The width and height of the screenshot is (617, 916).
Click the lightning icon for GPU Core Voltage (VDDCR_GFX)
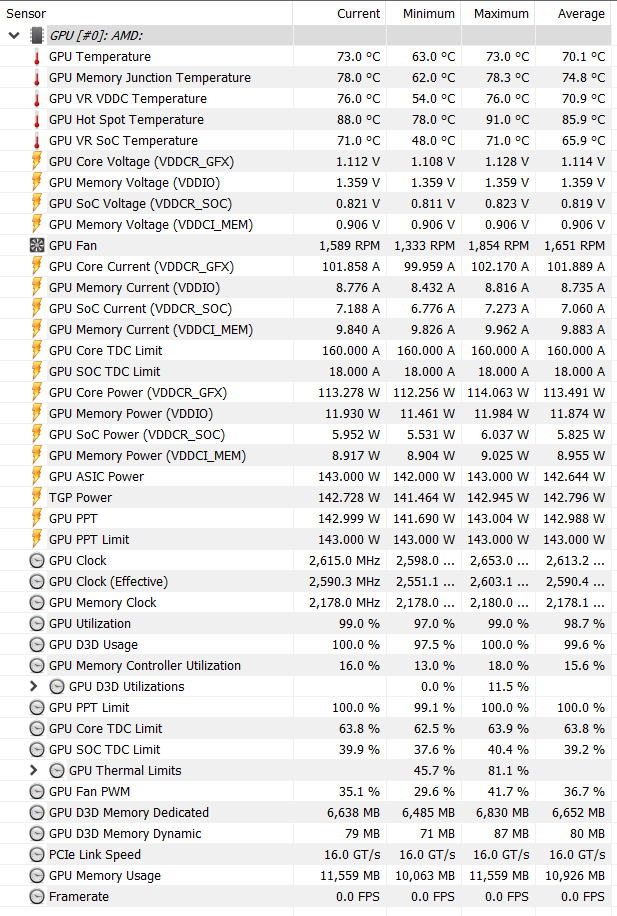click(37, 162)
